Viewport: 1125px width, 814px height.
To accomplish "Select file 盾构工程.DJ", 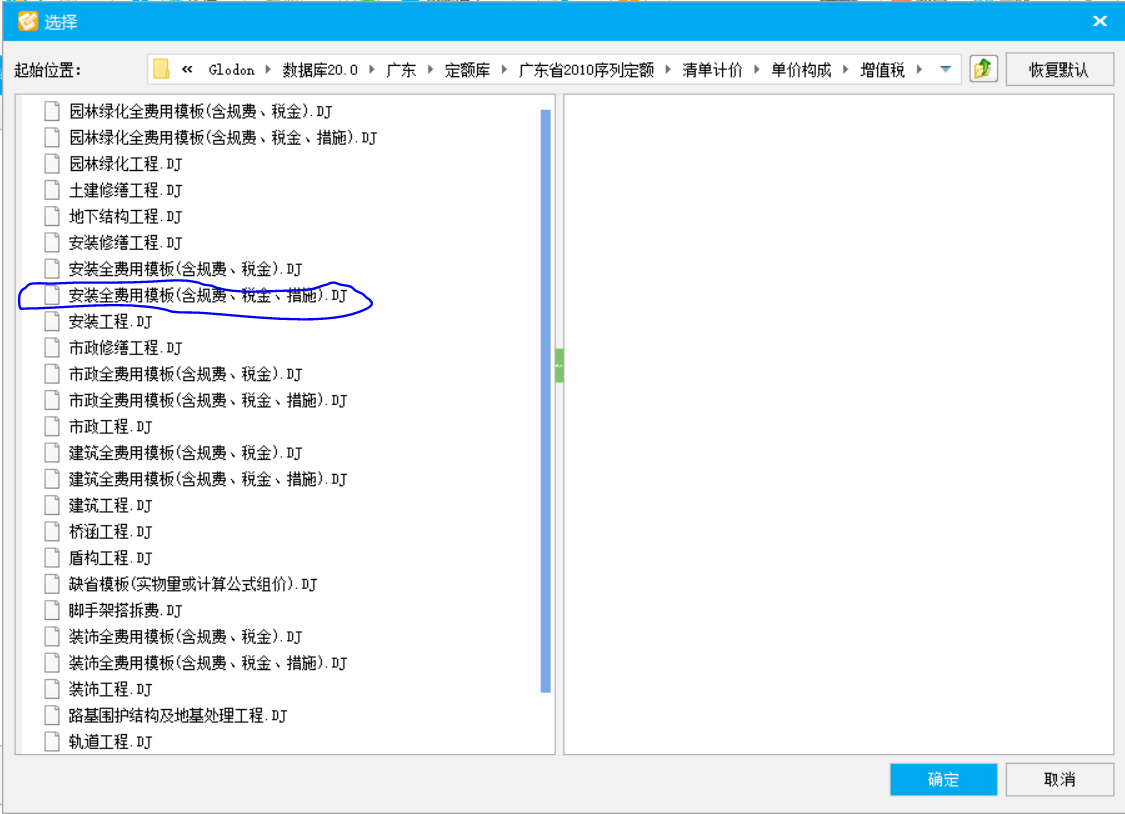I will (x=110, y=558).
